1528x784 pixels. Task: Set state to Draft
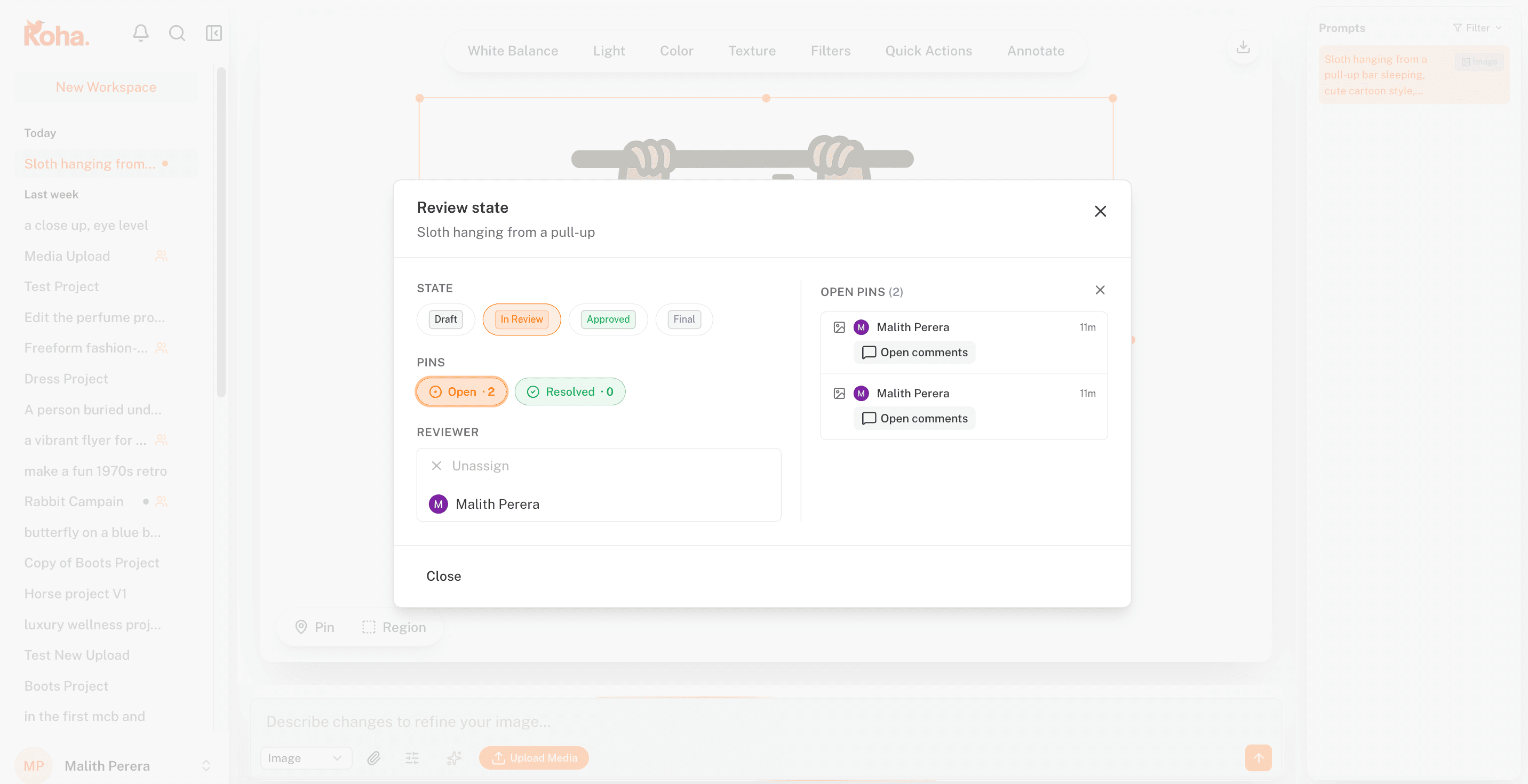click(445, 319)
